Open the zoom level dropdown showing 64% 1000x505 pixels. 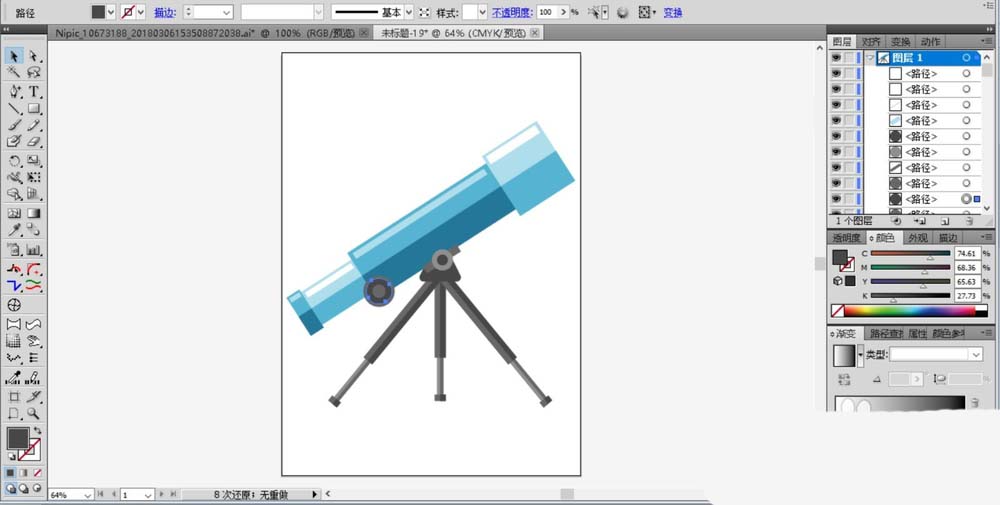[x=89, y=495]
